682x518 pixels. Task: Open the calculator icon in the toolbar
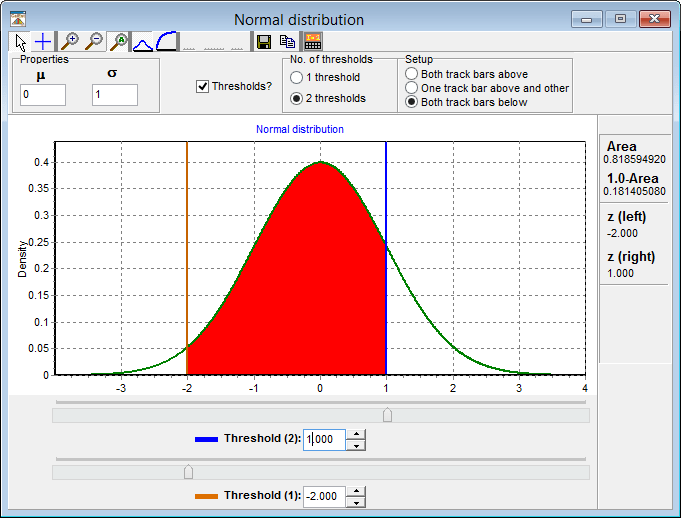tap(313, 42)
